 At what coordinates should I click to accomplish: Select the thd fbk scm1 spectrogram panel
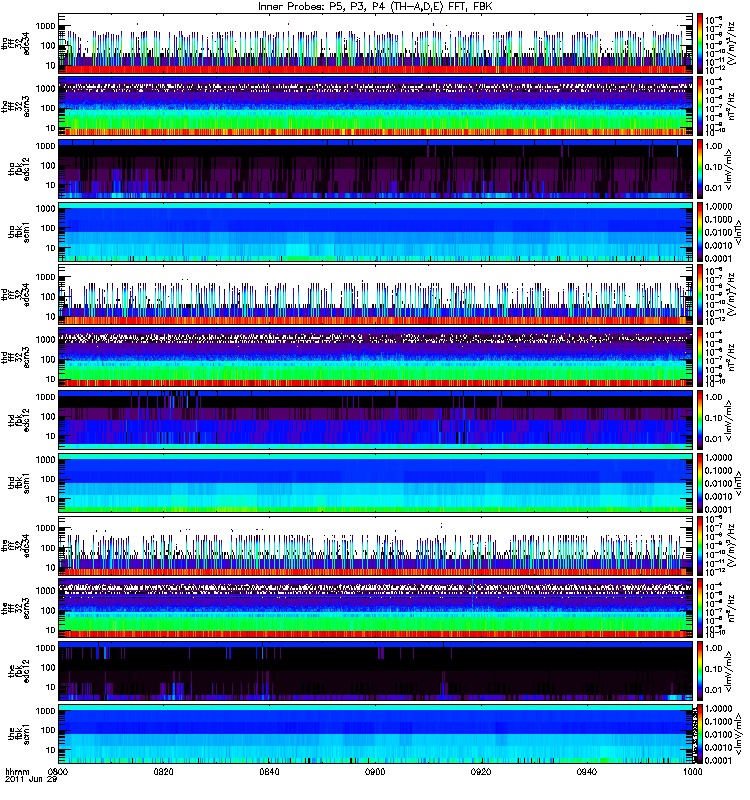click(x=376, y=483)
